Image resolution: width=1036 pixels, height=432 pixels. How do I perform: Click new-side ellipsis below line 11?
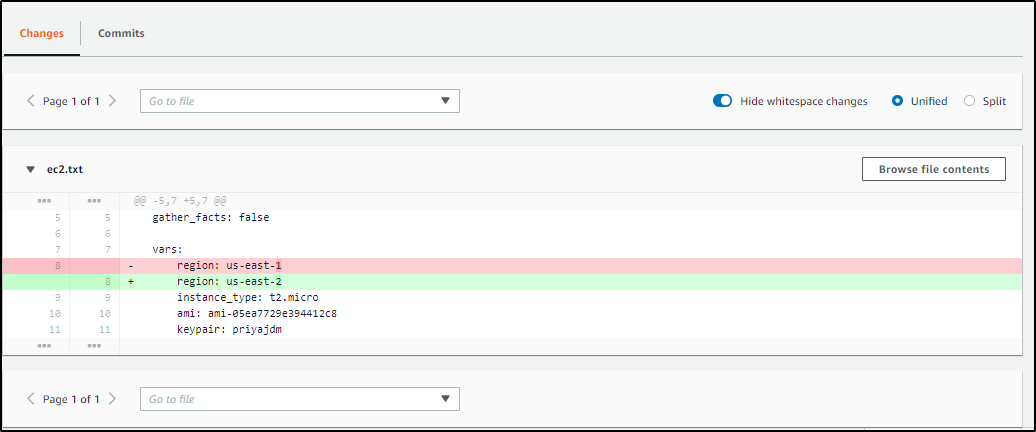94,345
